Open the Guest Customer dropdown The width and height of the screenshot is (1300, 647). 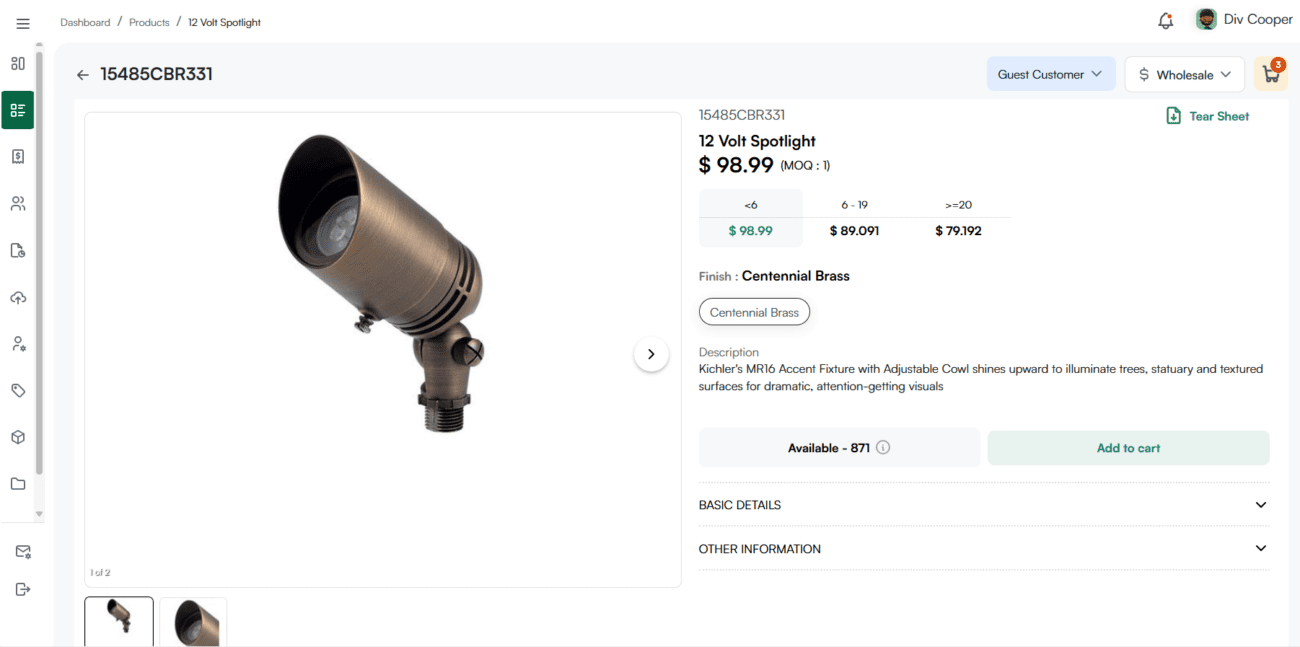point(1050,74)
